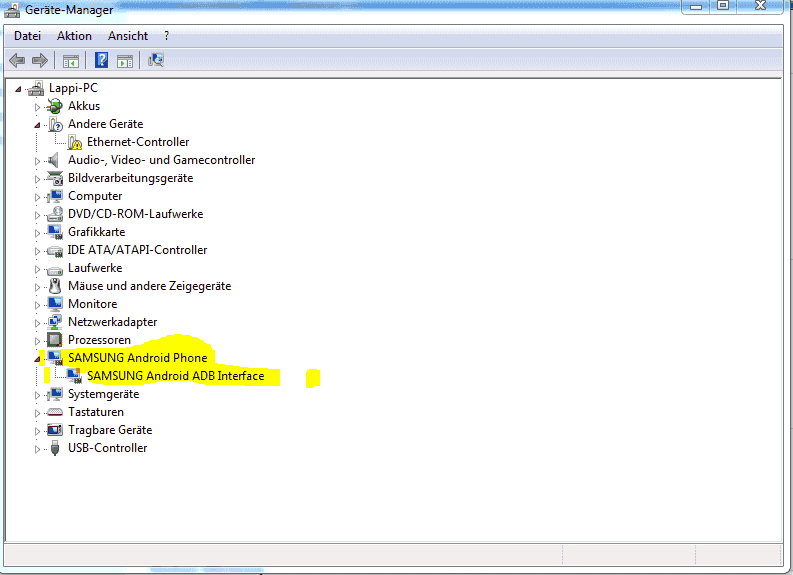
Task: Click the DVD/CD-ROM drive icon
Action: (x=55, y=214)
